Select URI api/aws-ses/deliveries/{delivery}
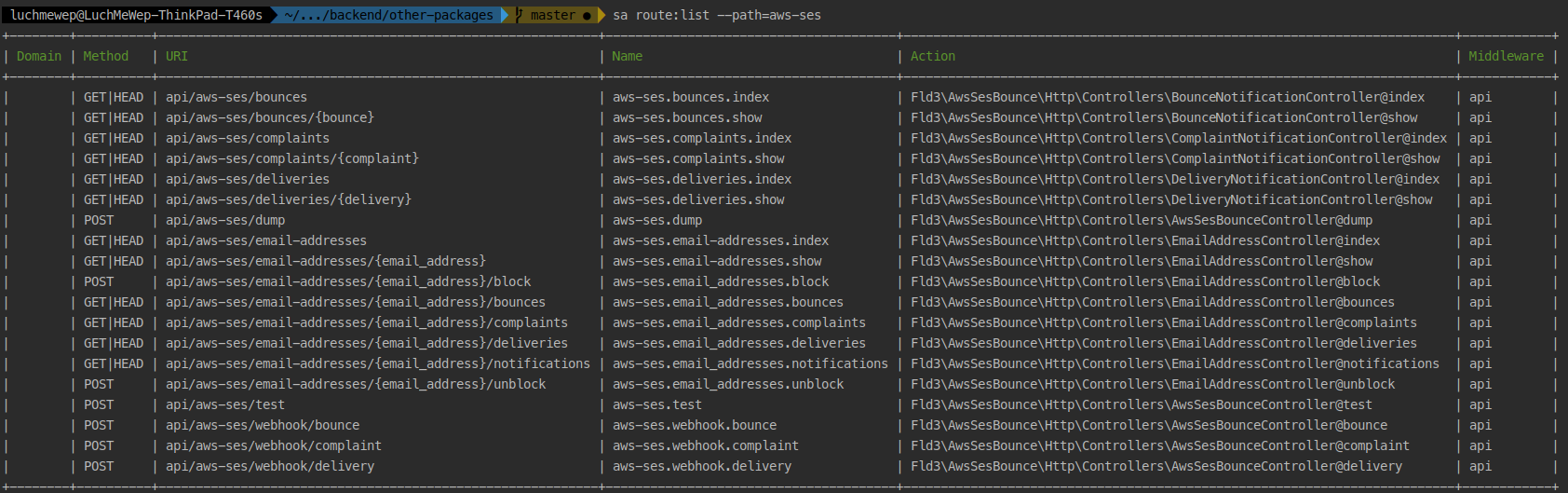Viewport: 1568px width, 493px height. 289,199
